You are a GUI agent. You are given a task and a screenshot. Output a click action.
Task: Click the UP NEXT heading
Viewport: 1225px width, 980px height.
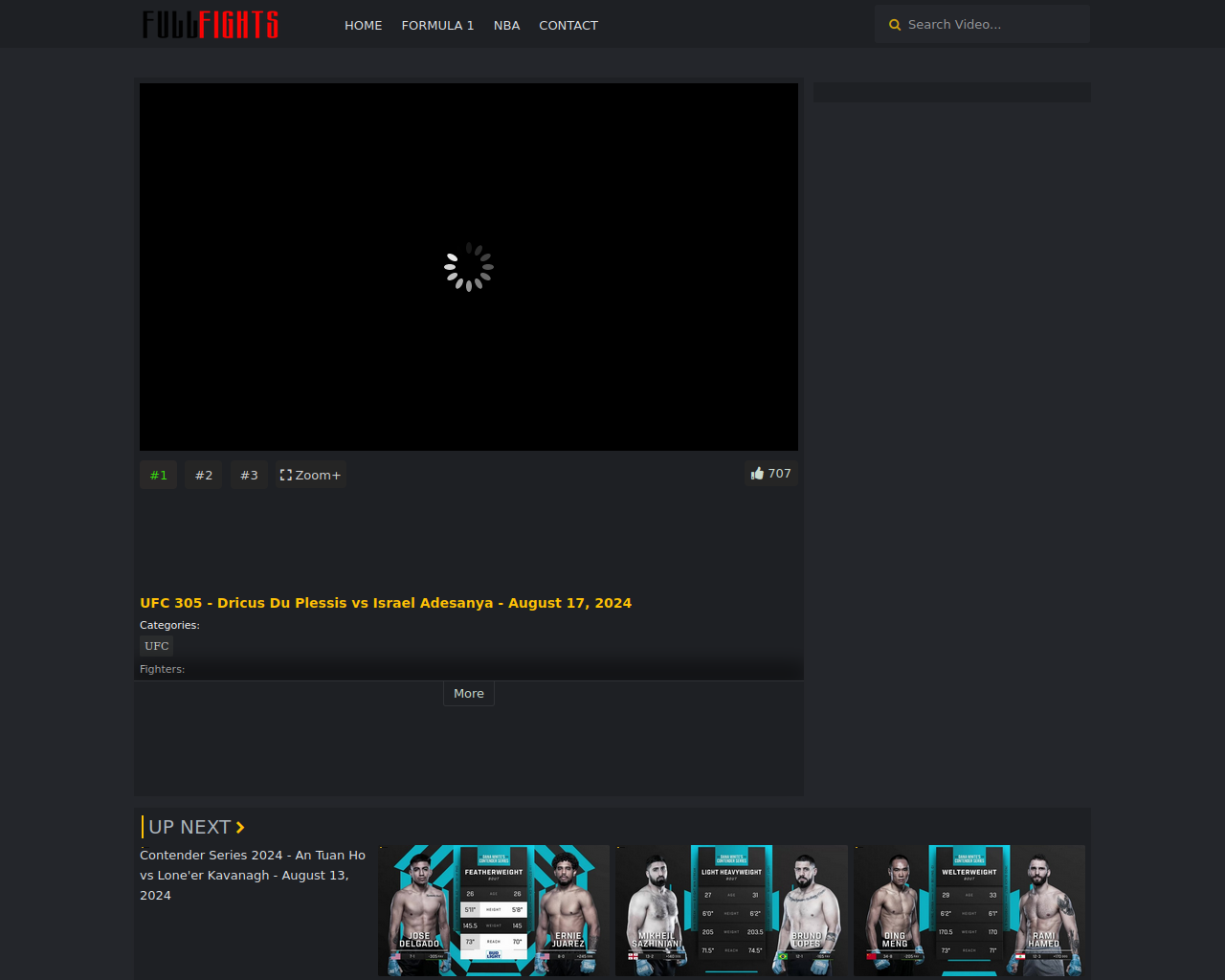tap(189, 828)
